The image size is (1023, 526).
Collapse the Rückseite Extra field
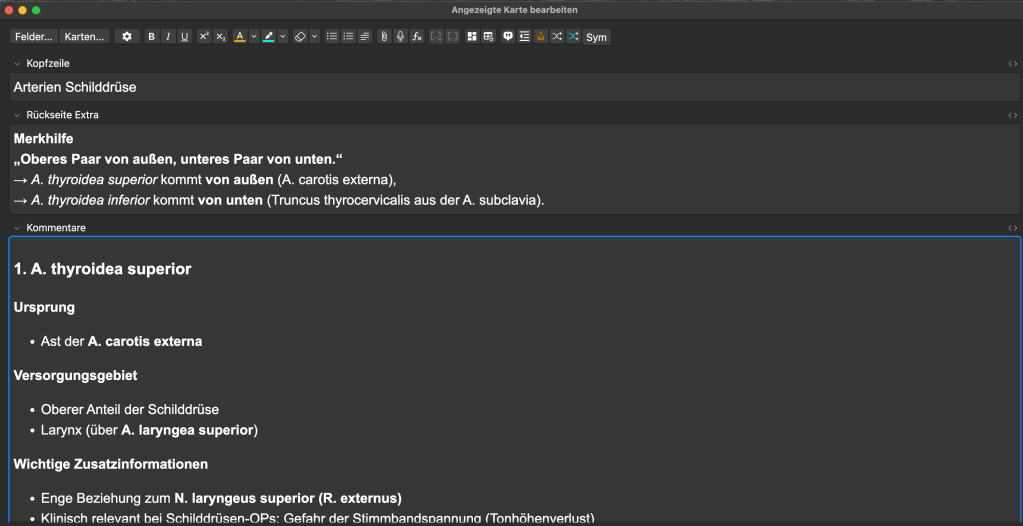(x=17, y=115)
